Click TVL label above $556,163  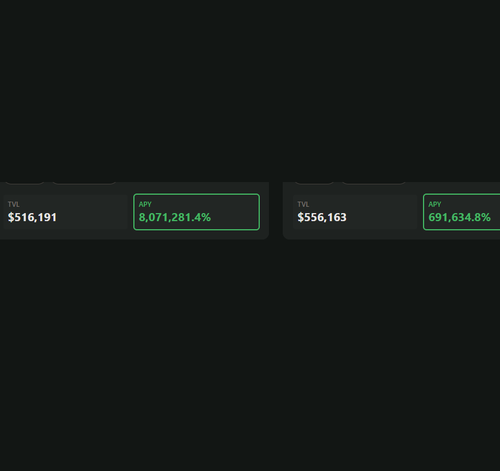303,204
